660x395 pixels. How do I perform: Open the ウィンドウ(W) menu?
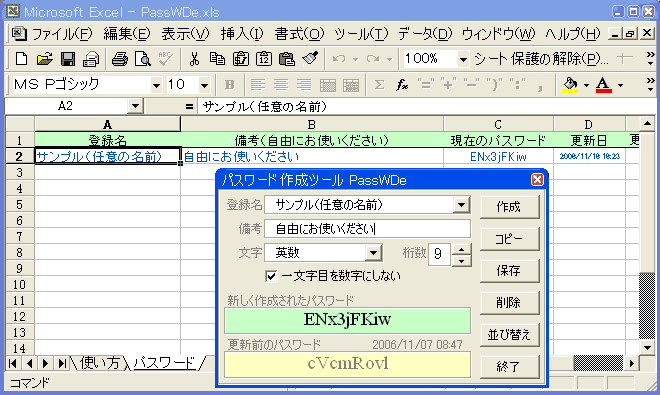(x=498, y=34)
